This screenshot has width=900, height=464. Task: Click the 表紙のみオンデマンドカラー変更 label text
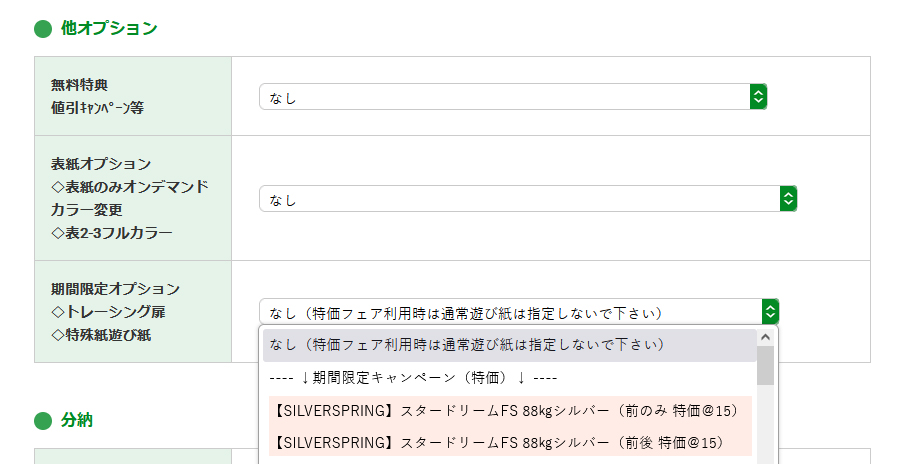coord(129,198)
